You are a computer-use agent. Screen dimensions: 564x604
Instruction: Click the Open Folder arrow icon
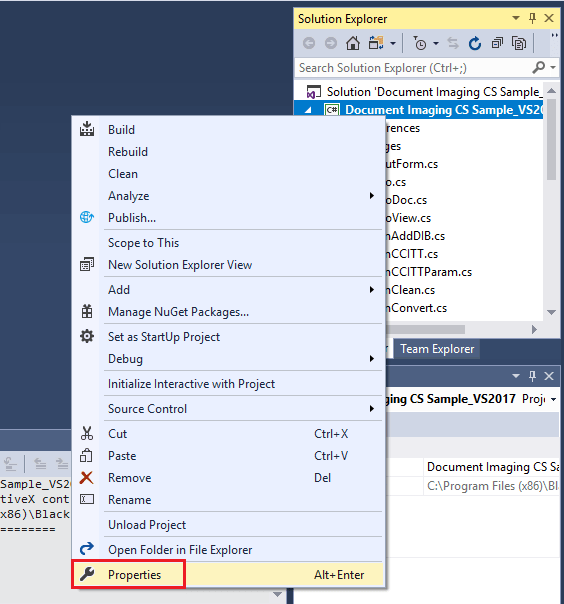pyautogui.click(x=87, y=549)
